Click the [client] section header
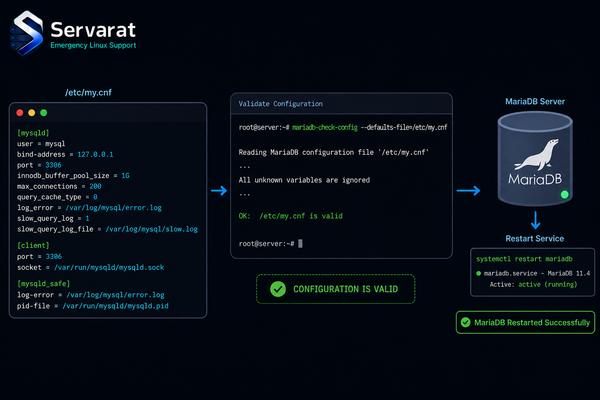The height and width of the screenshot is (400, 600). (x=33, y=245)
